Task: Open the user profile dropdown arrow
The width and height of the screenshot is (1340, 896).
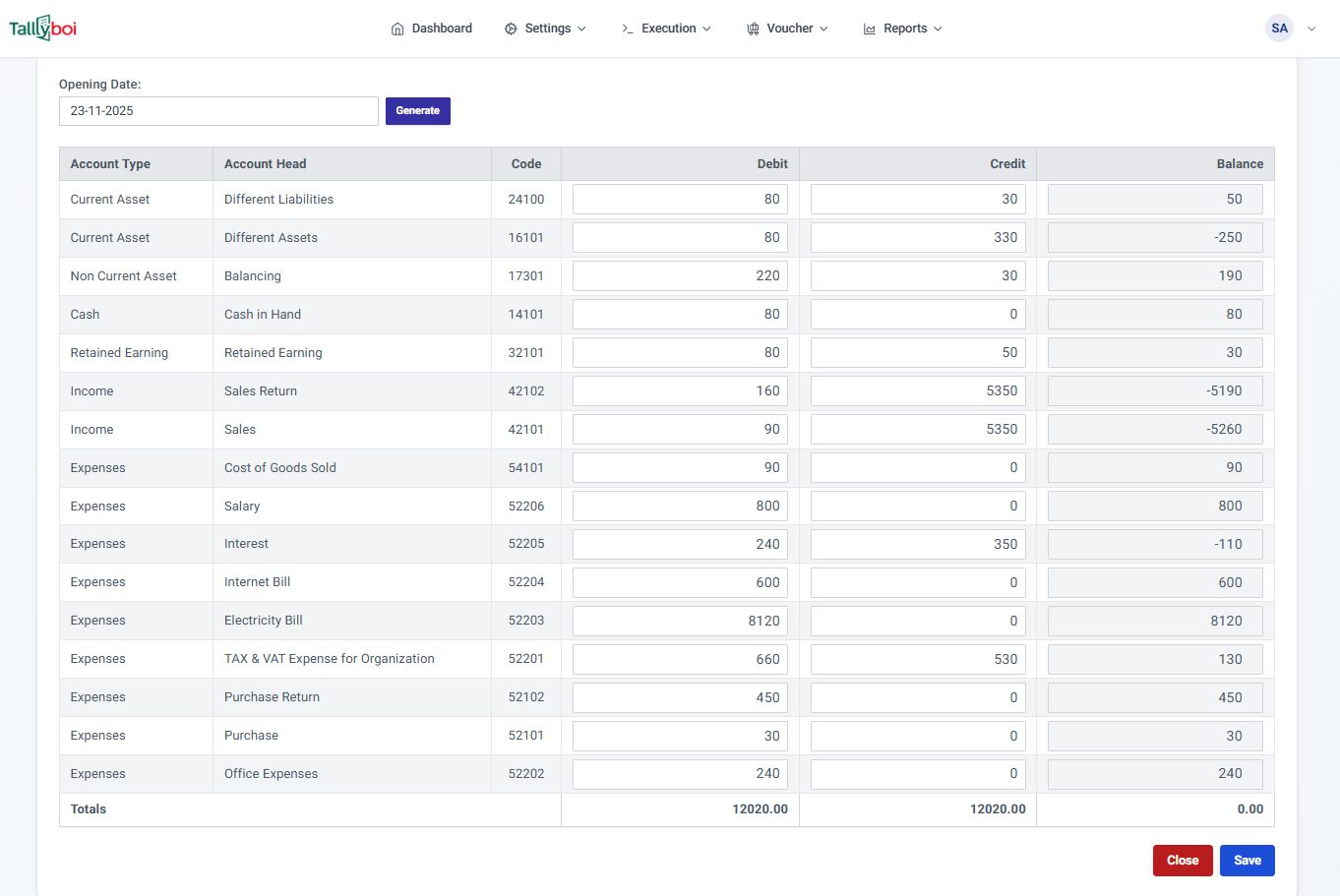Action: [x=1311, y=29]
